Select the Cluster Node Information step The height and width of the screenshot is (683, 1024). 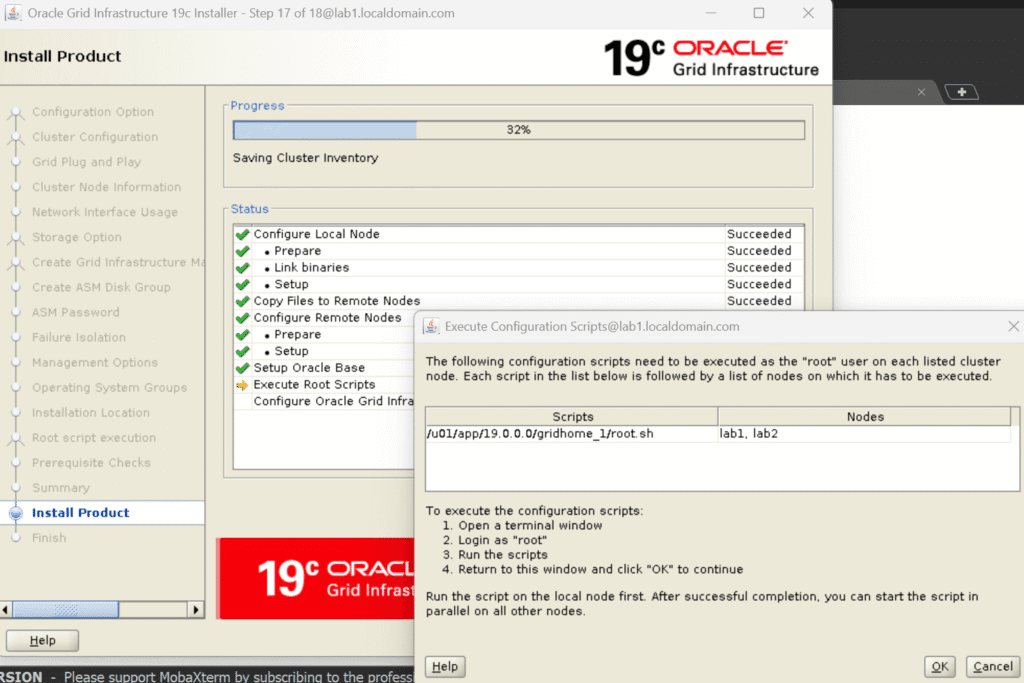click(x=106, y=187)
